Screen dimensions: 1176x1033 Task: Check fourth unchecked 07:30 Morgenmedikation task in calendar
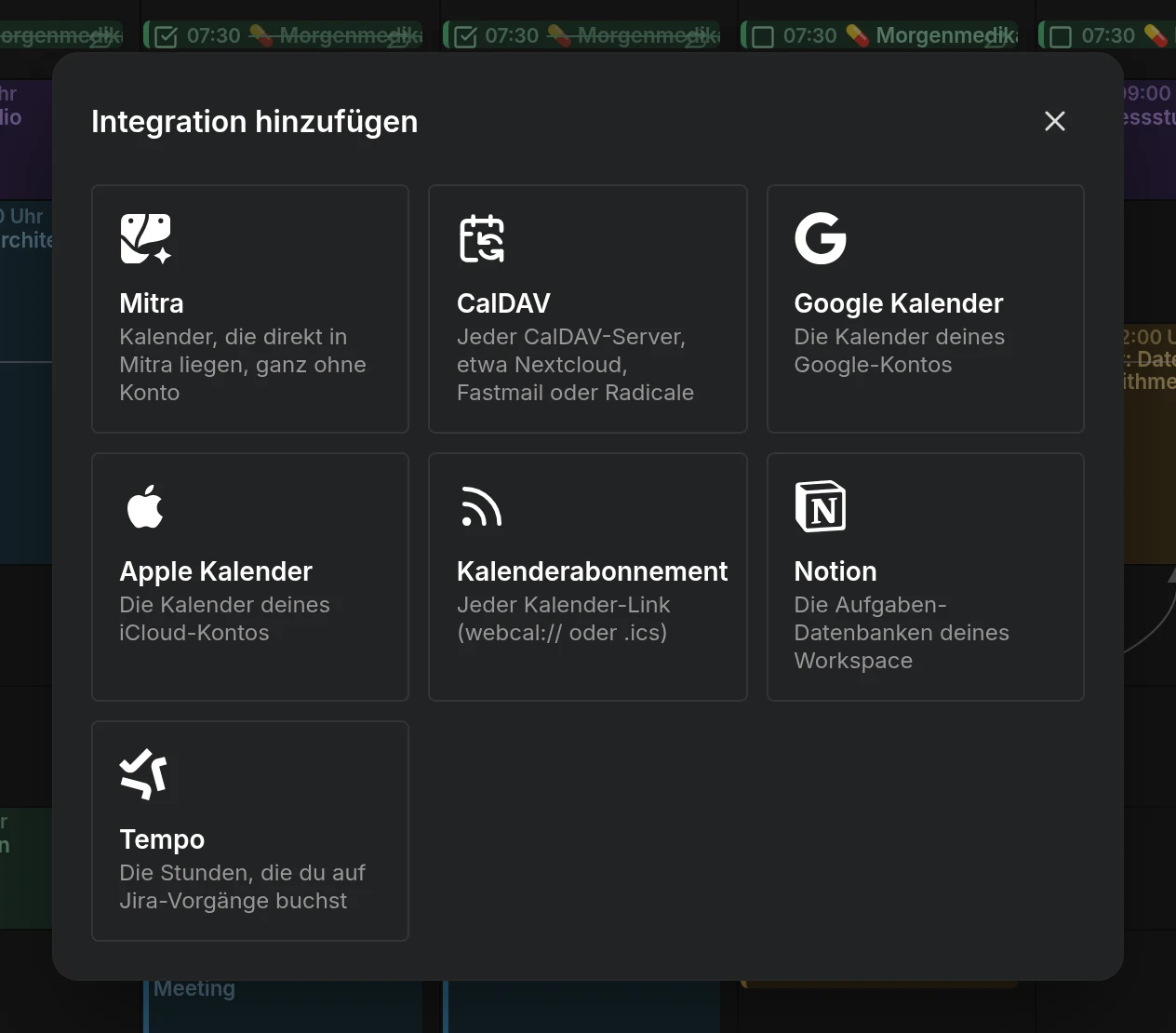point(763,36)
